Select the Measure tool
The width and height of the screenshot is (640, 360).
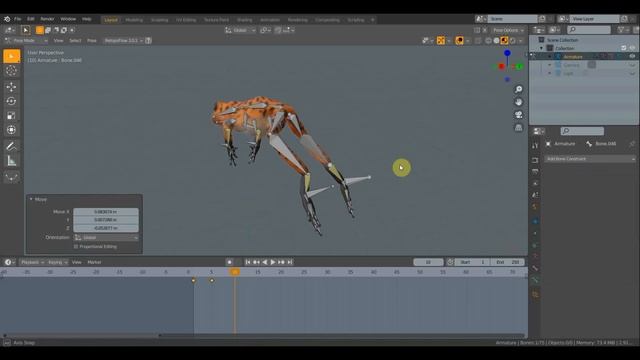click(x=11, y=161)
